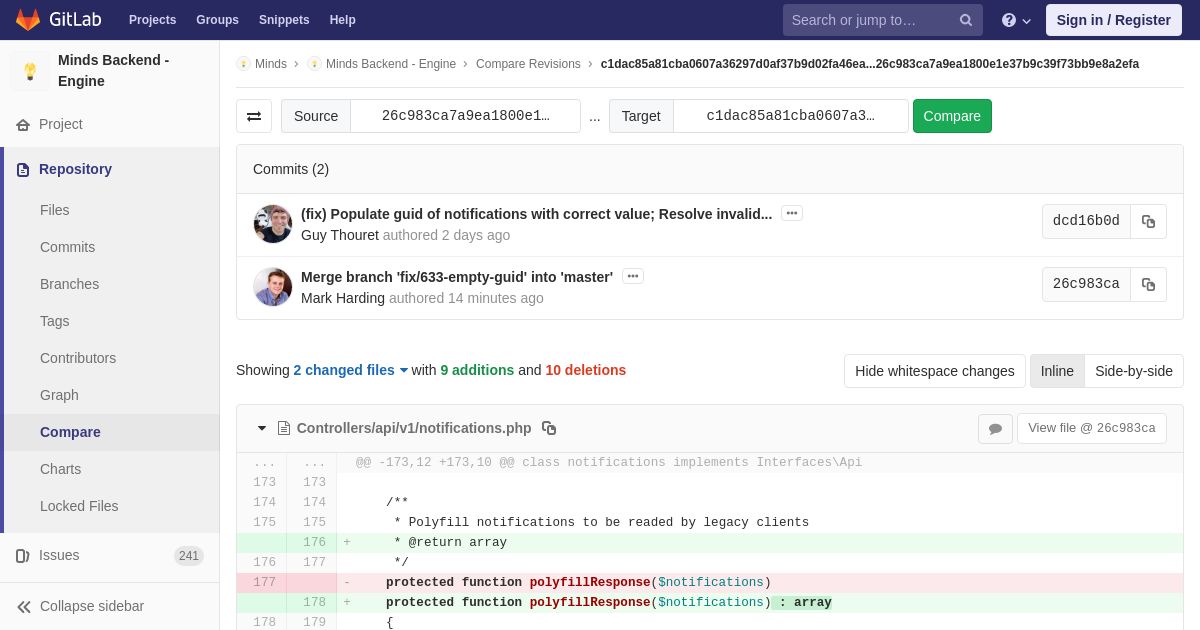The image size is (1200, 630).
Task: Click the 241 issues count badge
Action: coord(189,556)
